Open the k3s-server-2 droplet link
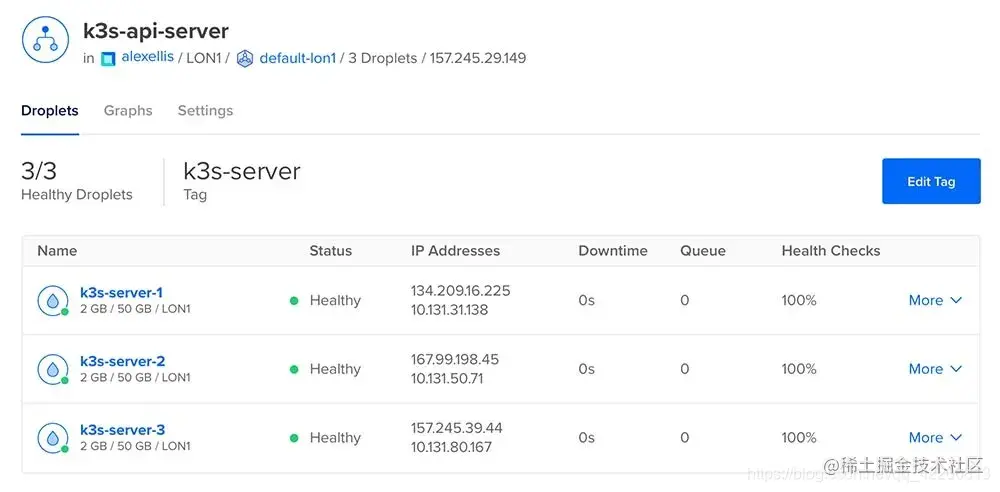Viewport: 1000px width, 492px height. (x=122, y=361)
